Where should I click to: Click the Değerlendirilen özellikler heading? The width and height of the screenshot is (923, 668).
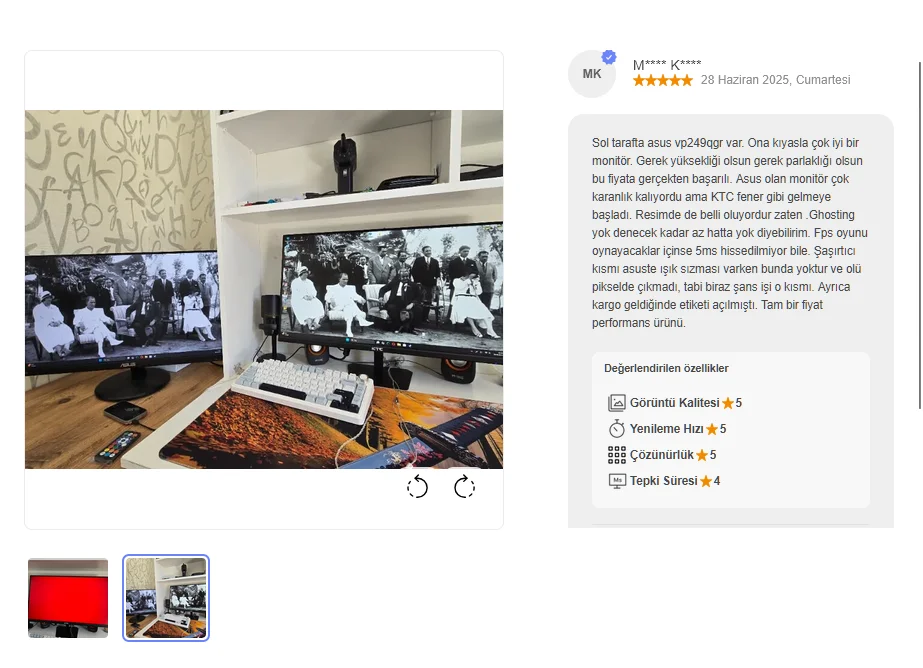(x=666, y=368)
